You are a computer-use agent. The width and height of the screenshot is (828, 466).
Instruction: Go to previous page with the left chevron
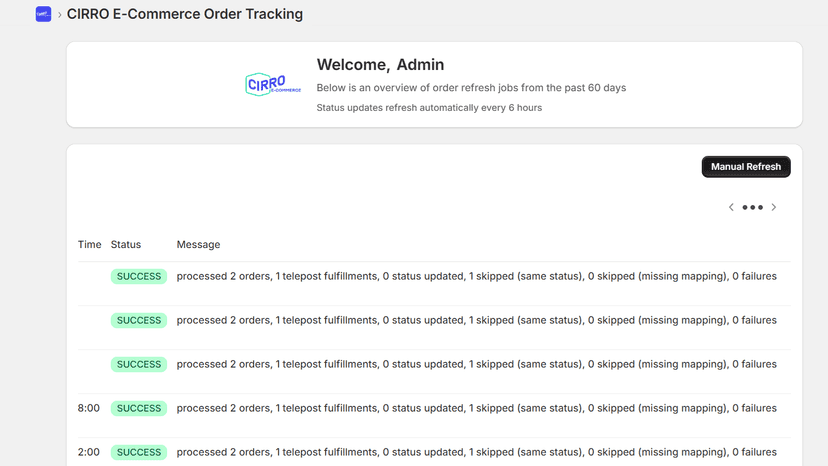731,207
